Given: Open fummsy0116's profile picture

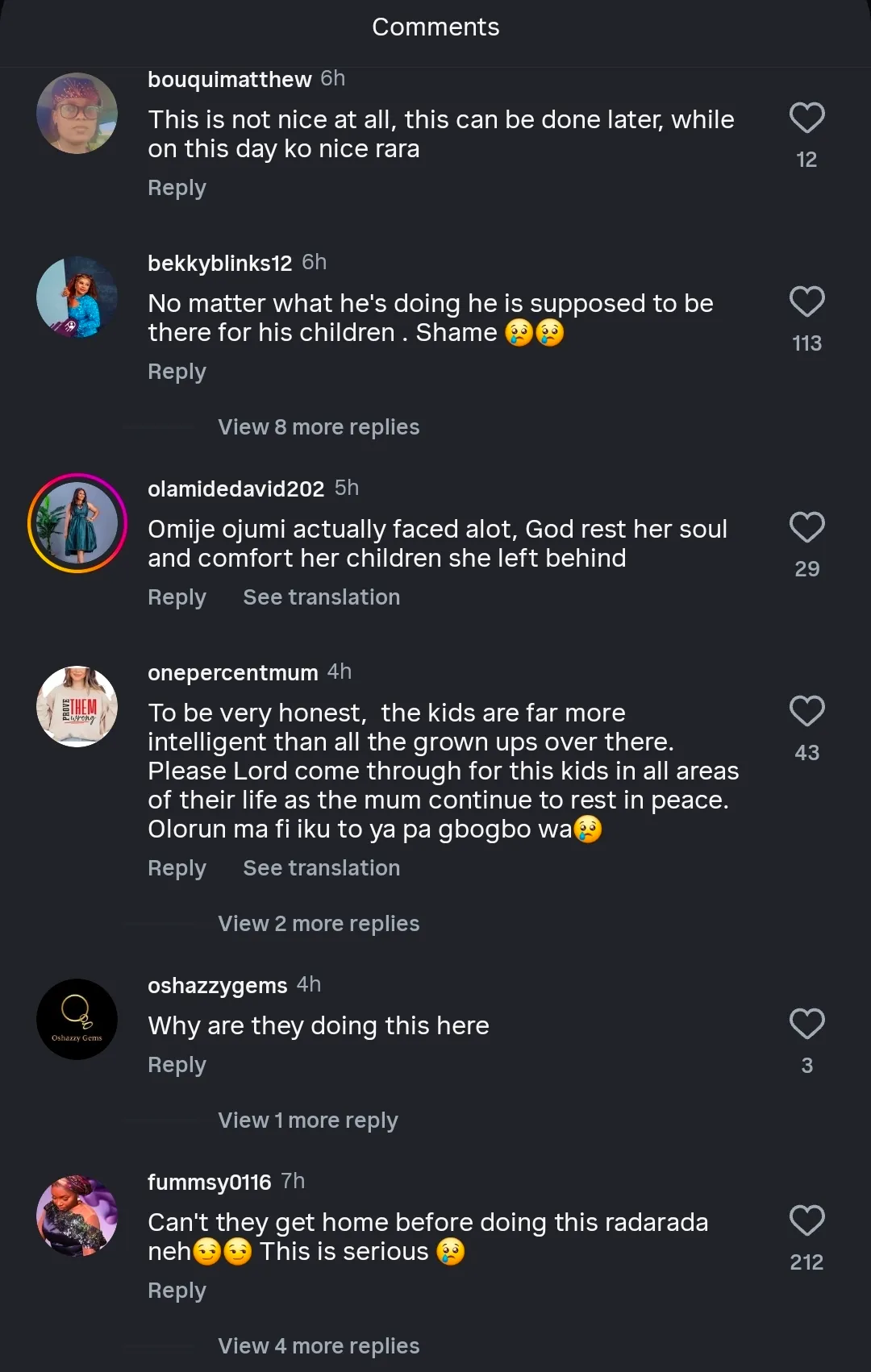Looking at the screenshot, I should tap(77, 1216).
